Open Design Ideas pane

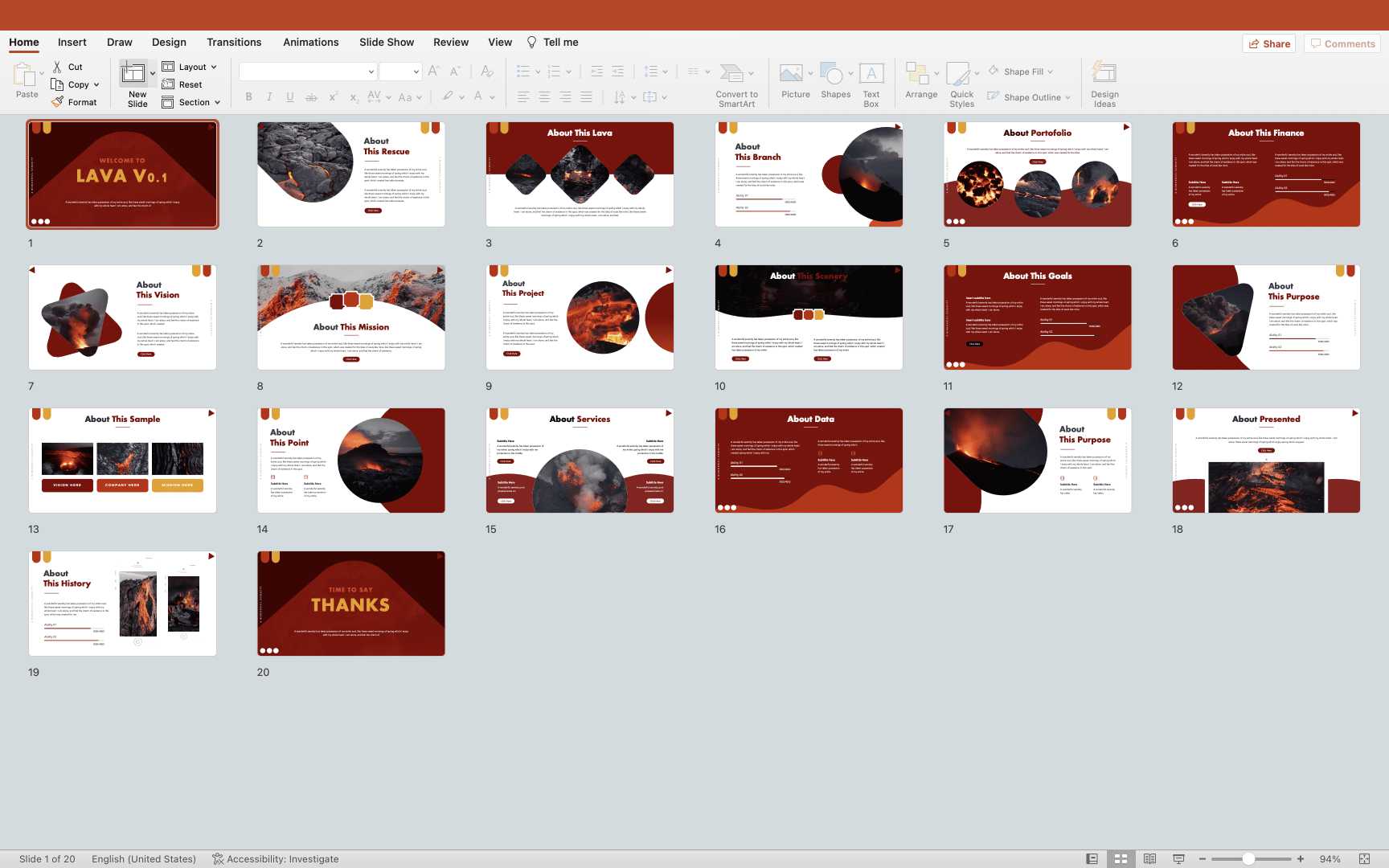(1104, 75)
